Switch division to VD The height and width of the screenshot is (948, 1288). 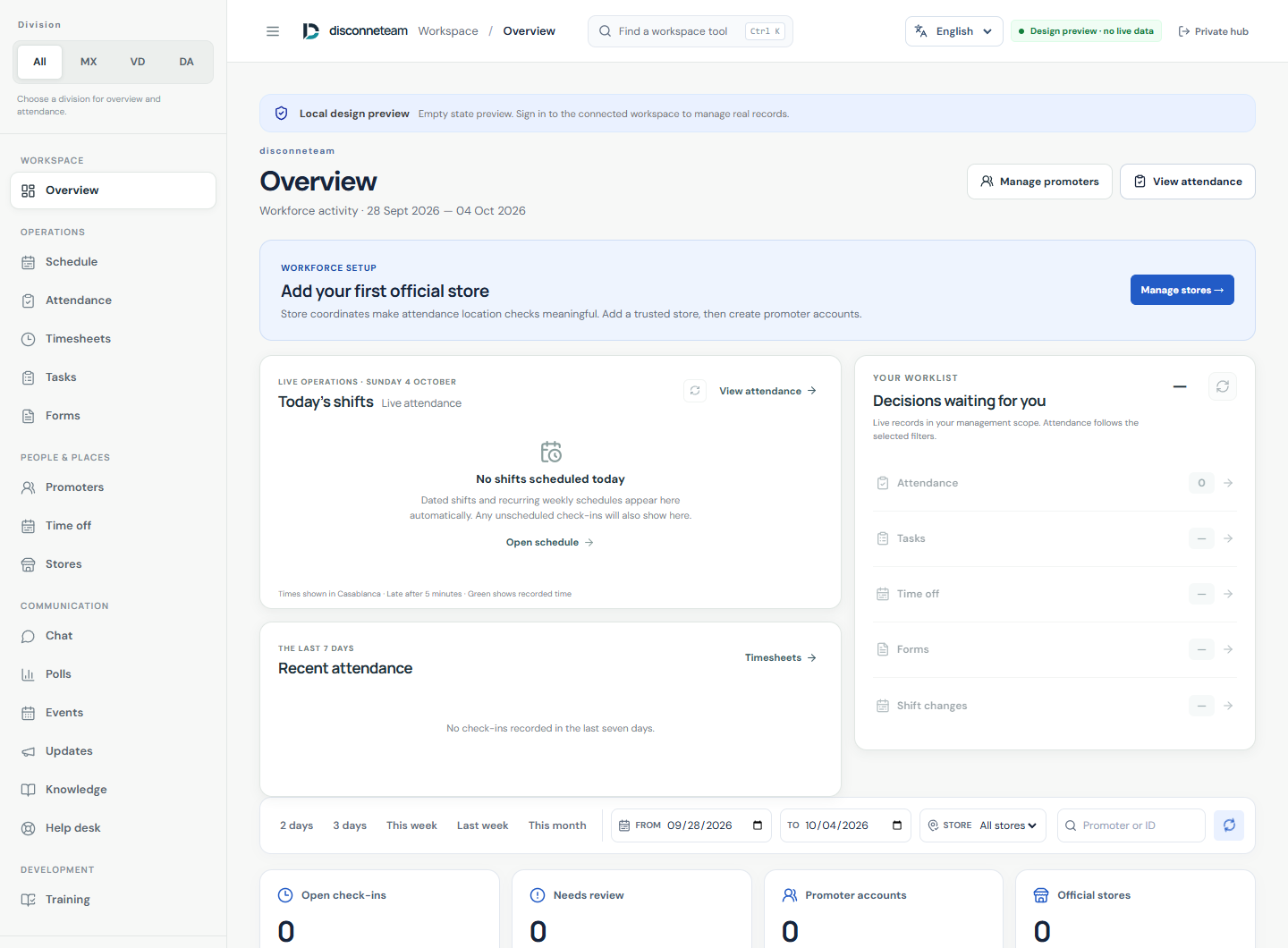pyautogui.click(x=138, y=62)
